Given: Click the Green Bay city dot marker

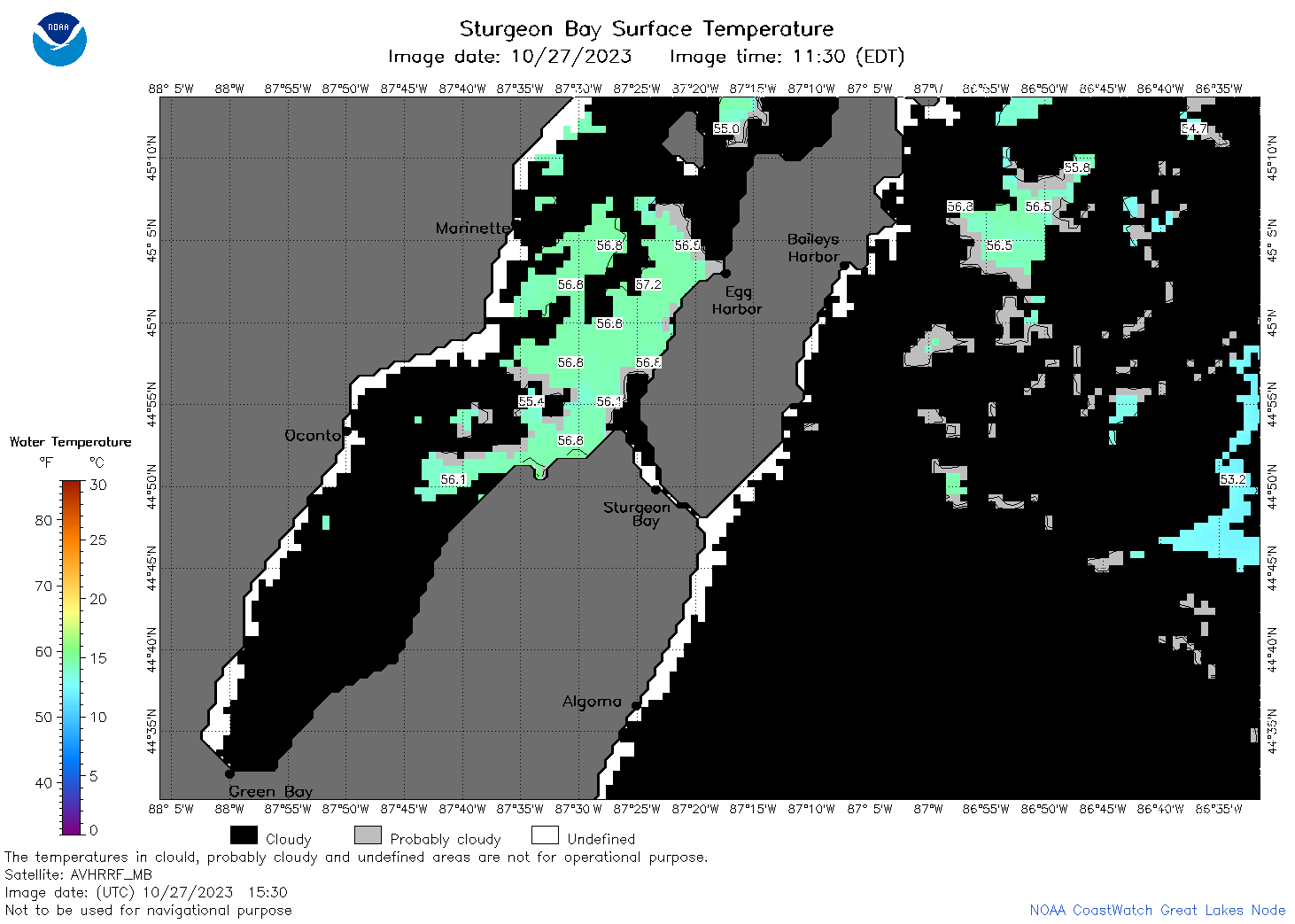Looking at the screenshot, I should tap(229, 773).
